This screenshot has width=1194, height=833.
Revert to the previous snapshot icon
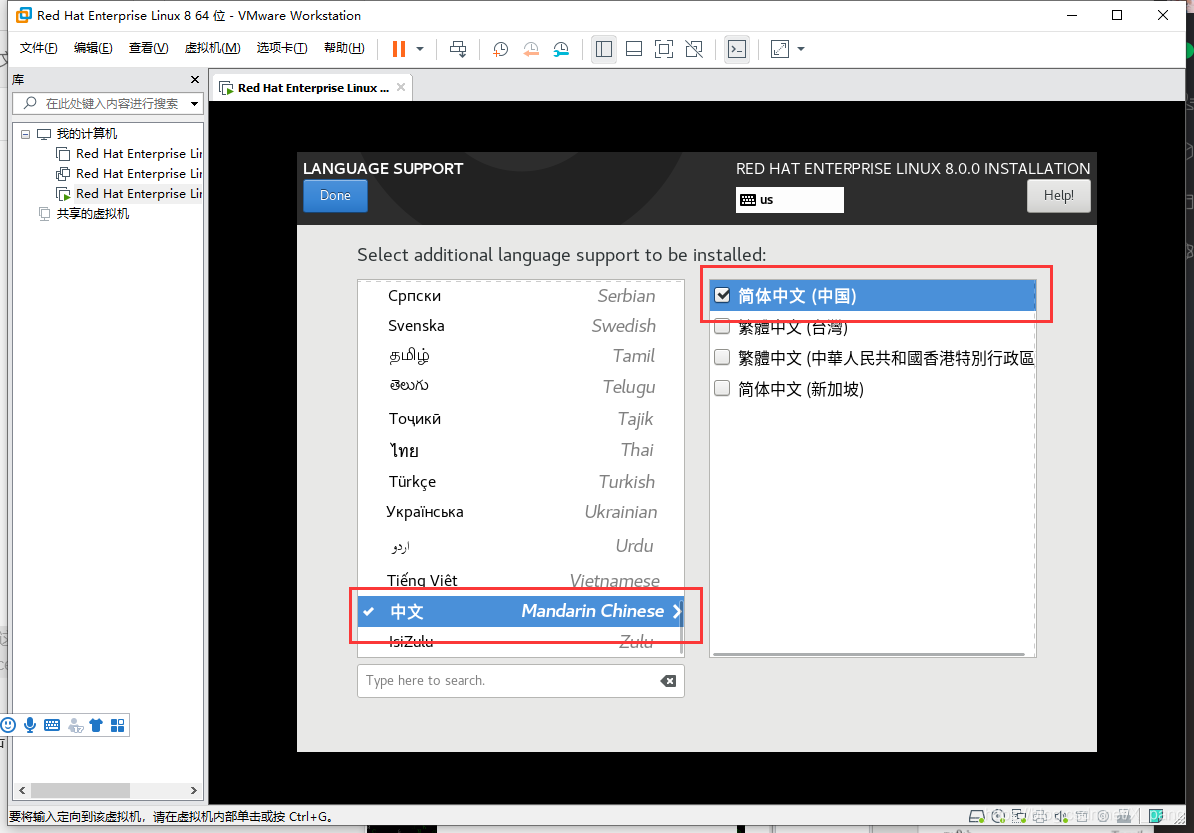531,49
